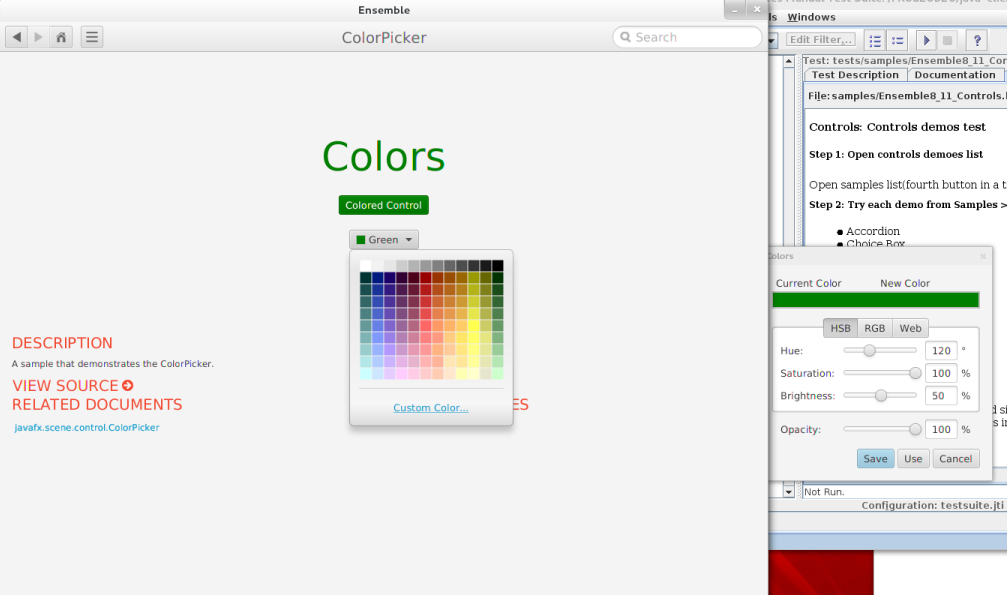The width and height of the screenshot is (1007, 595).
Task: Switch to HSB color mode
Action: tap(841, 328)
